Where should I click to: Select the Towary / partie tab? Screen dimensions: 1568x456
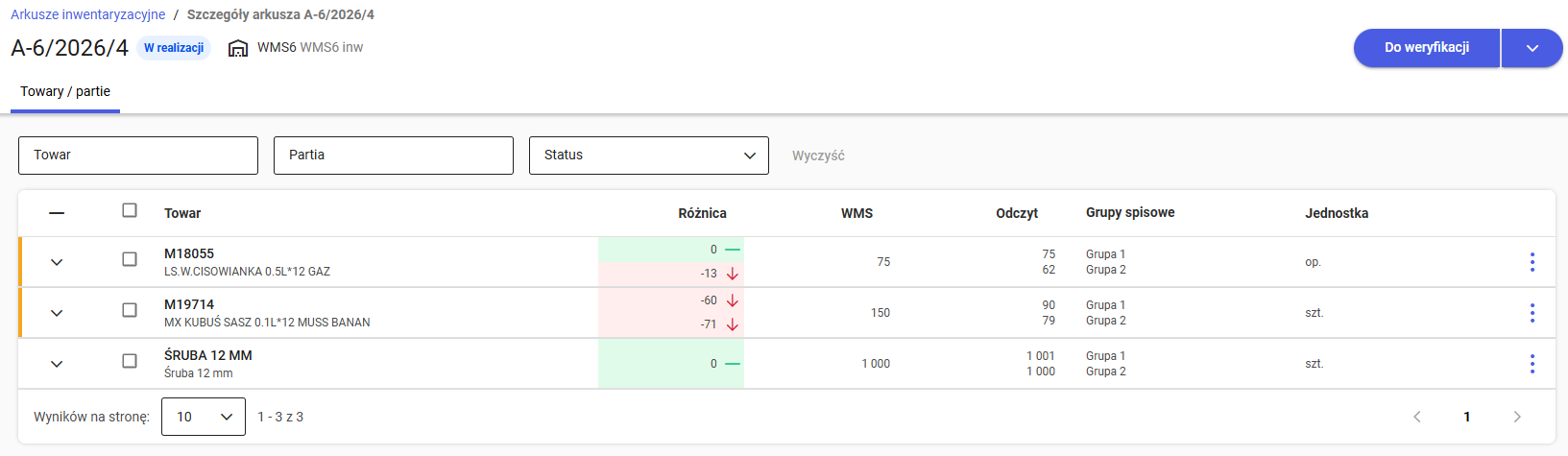click(x=65, y=92)
